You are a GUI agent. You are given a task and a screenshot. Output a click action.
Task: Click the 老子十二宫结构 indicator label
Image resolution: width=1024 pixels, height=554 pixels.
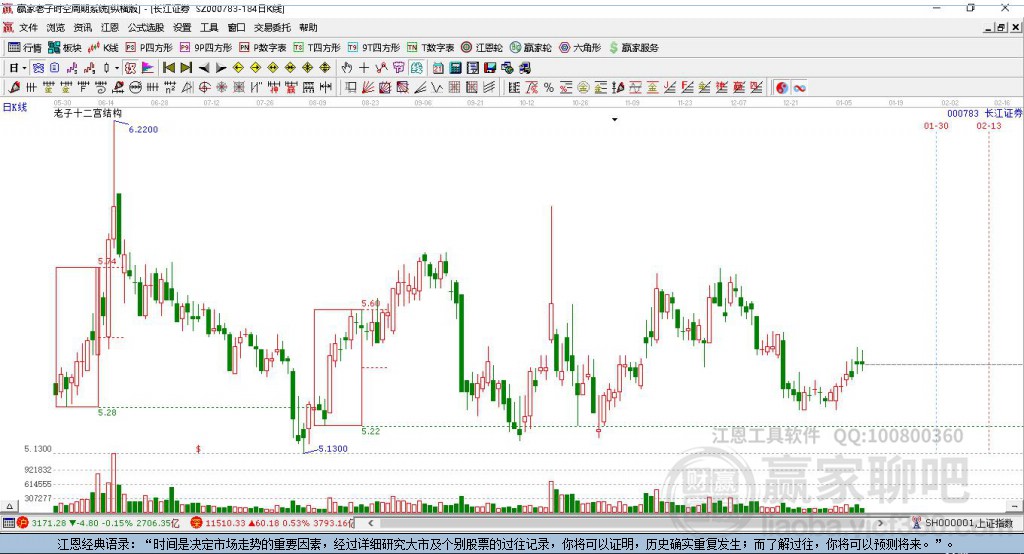[88, 113]
